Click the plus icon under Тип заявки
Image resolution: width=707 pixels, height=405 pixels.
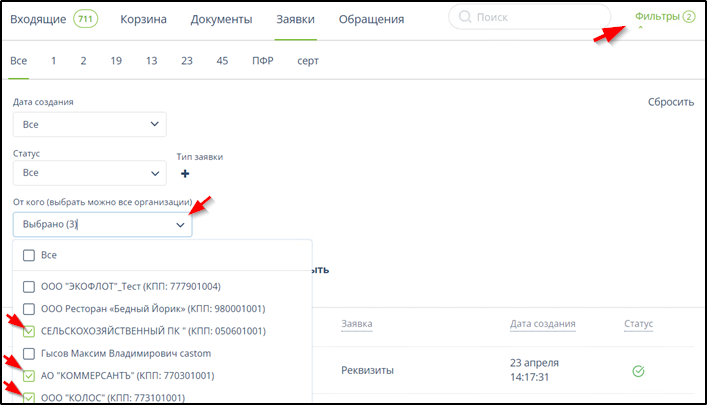click(185, 174)
